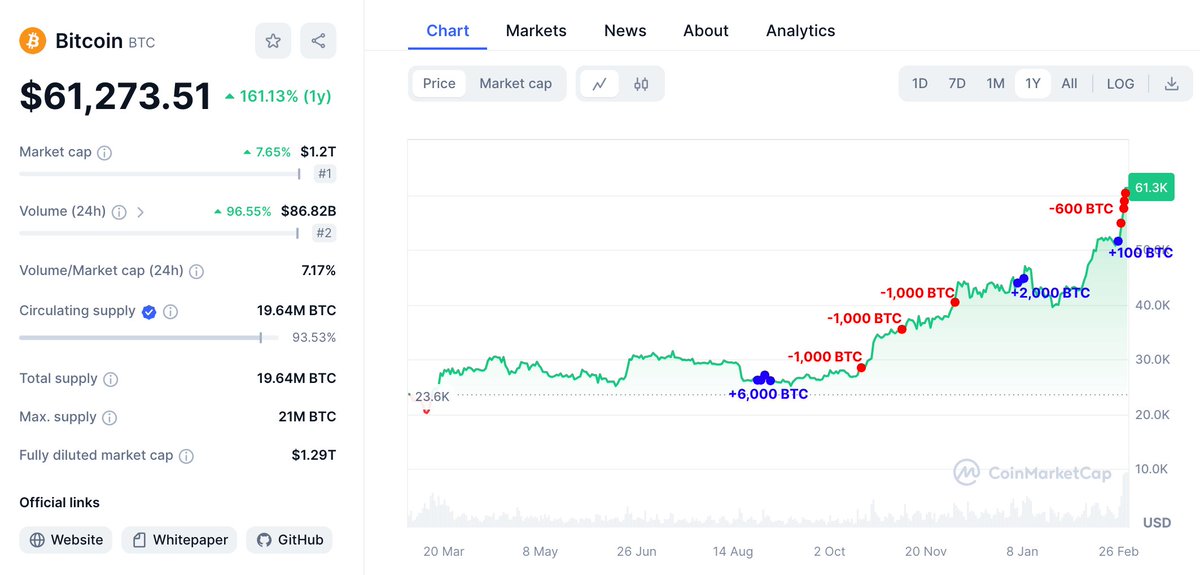The image size is (1200, 575).
Task: Click Fully diluted market cap info icon
Action: (x=187, y=456)
